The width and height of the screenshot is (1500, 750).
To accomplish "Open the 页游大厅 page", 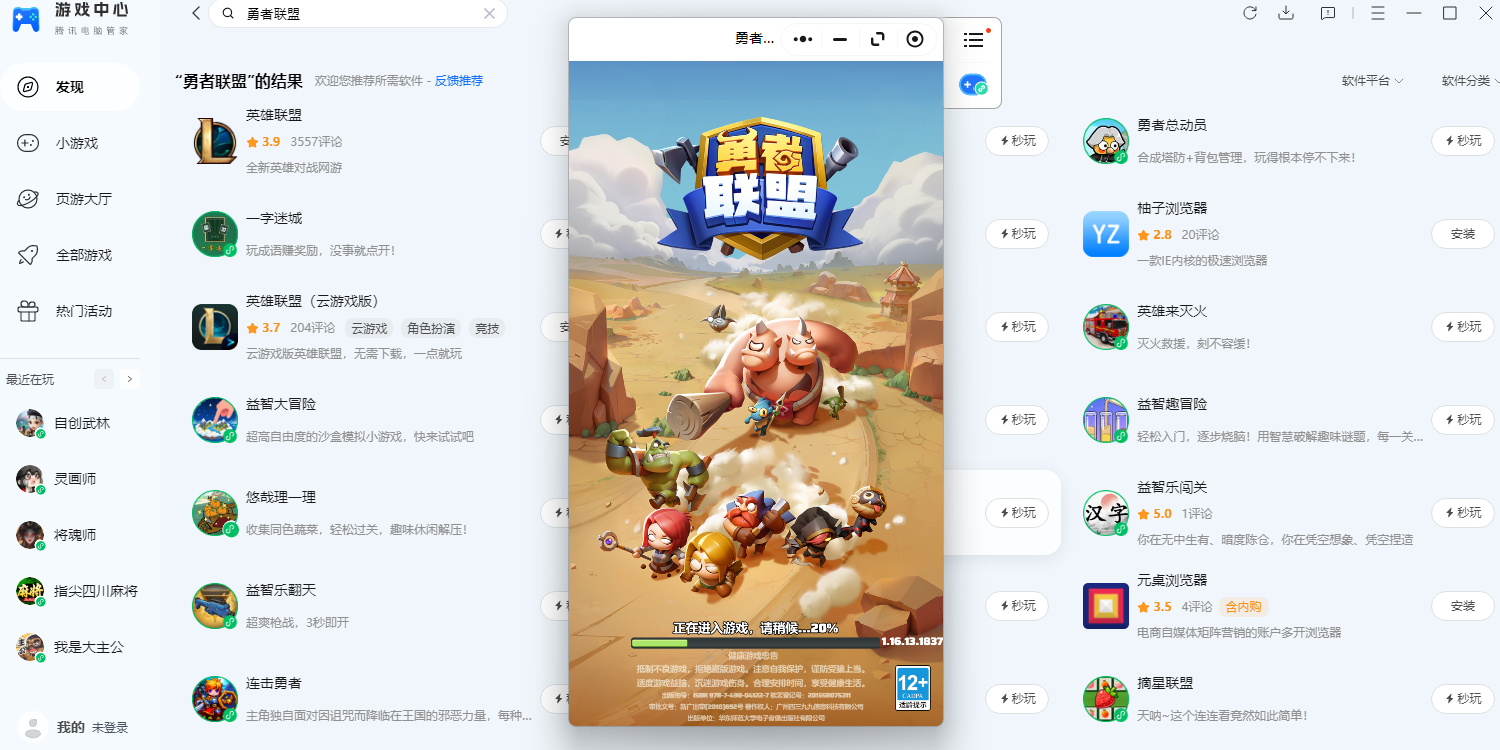I will pos(70,199).
